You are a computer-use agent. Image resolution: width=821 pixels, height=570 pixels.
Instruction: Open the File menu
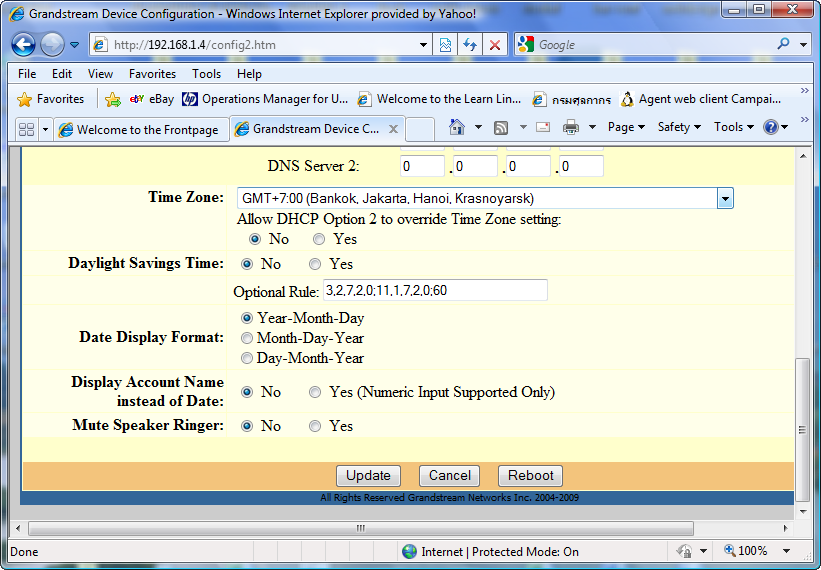pyautogui.click(x=27, y=74)
